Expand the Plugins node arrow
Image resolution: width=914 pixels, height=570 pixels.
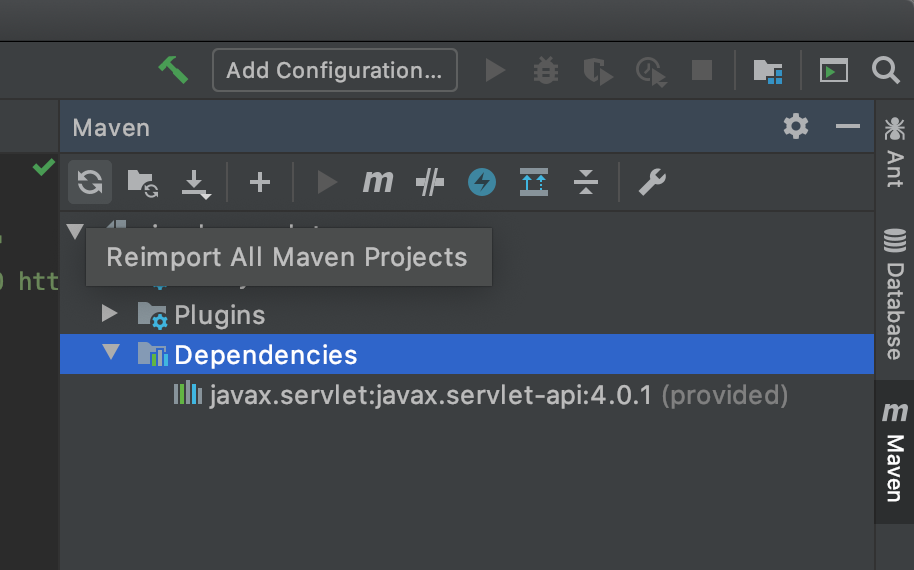tap(109, 314)
